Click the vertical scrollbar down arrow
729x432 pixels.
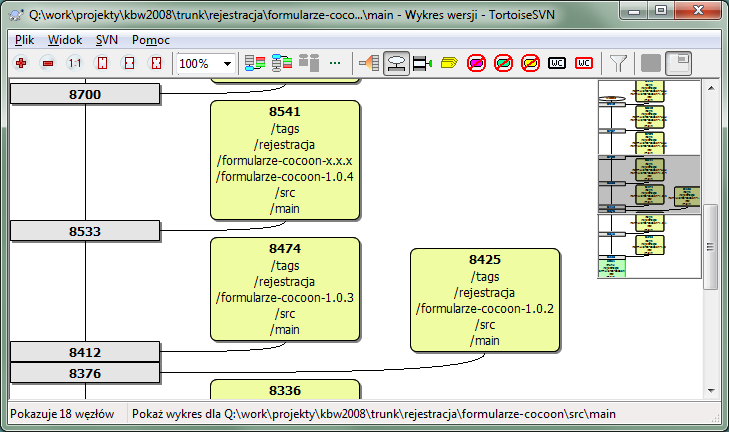(x=711, y=391)
